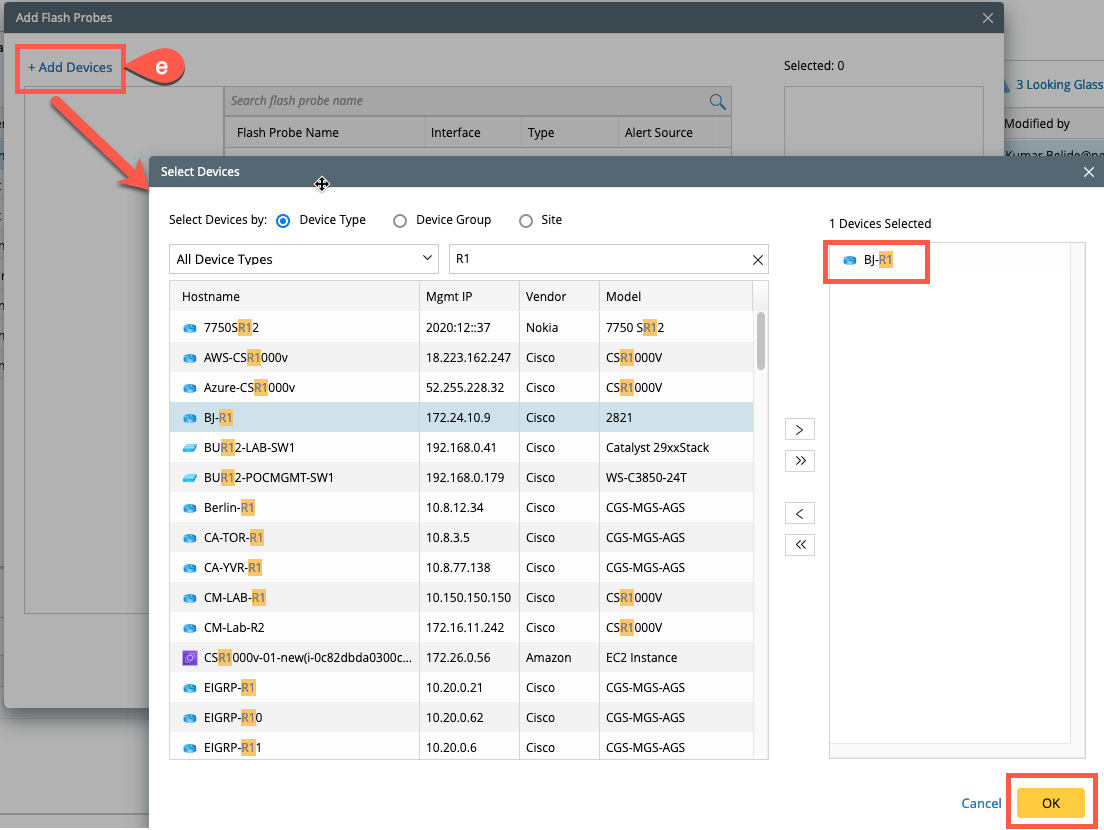Open the All Device Types dropdown
Image resolution: width=1104 pixels, height=830 pixels.
pyautogui.click(x=303, y=259)
